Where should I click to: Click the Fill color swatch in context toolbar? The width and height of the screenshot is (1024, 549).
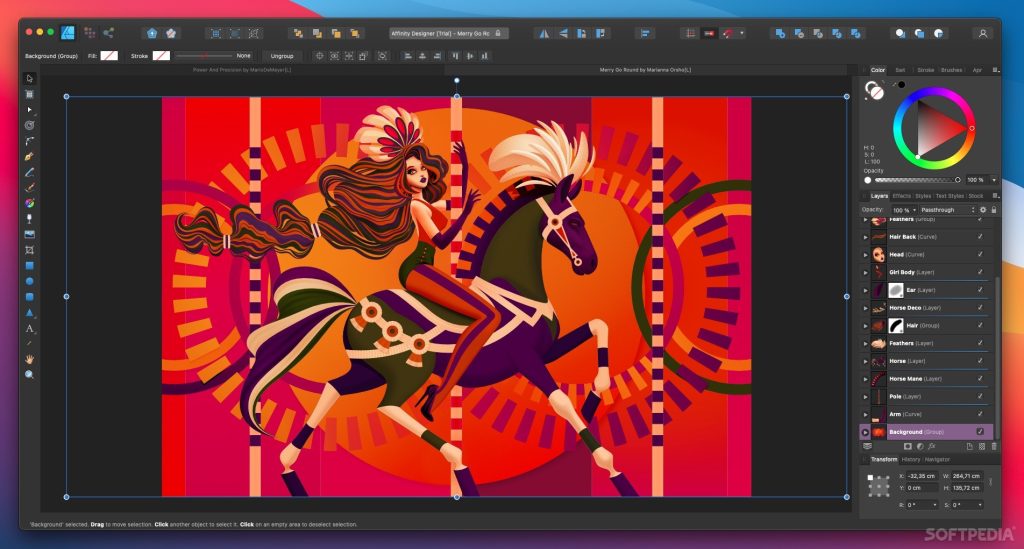click(x=109, y=56)
